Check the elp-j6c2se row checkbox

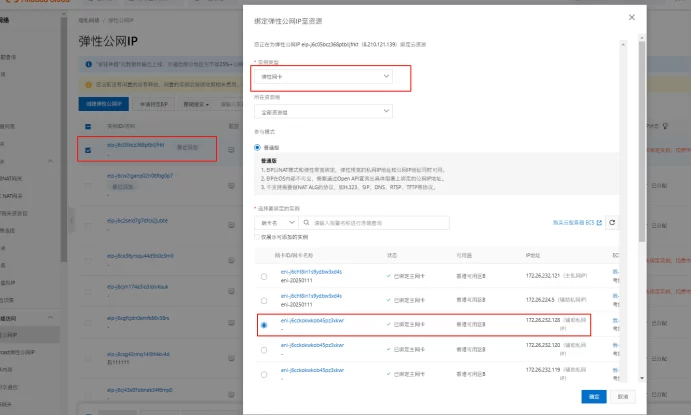(x=88, y=225)
